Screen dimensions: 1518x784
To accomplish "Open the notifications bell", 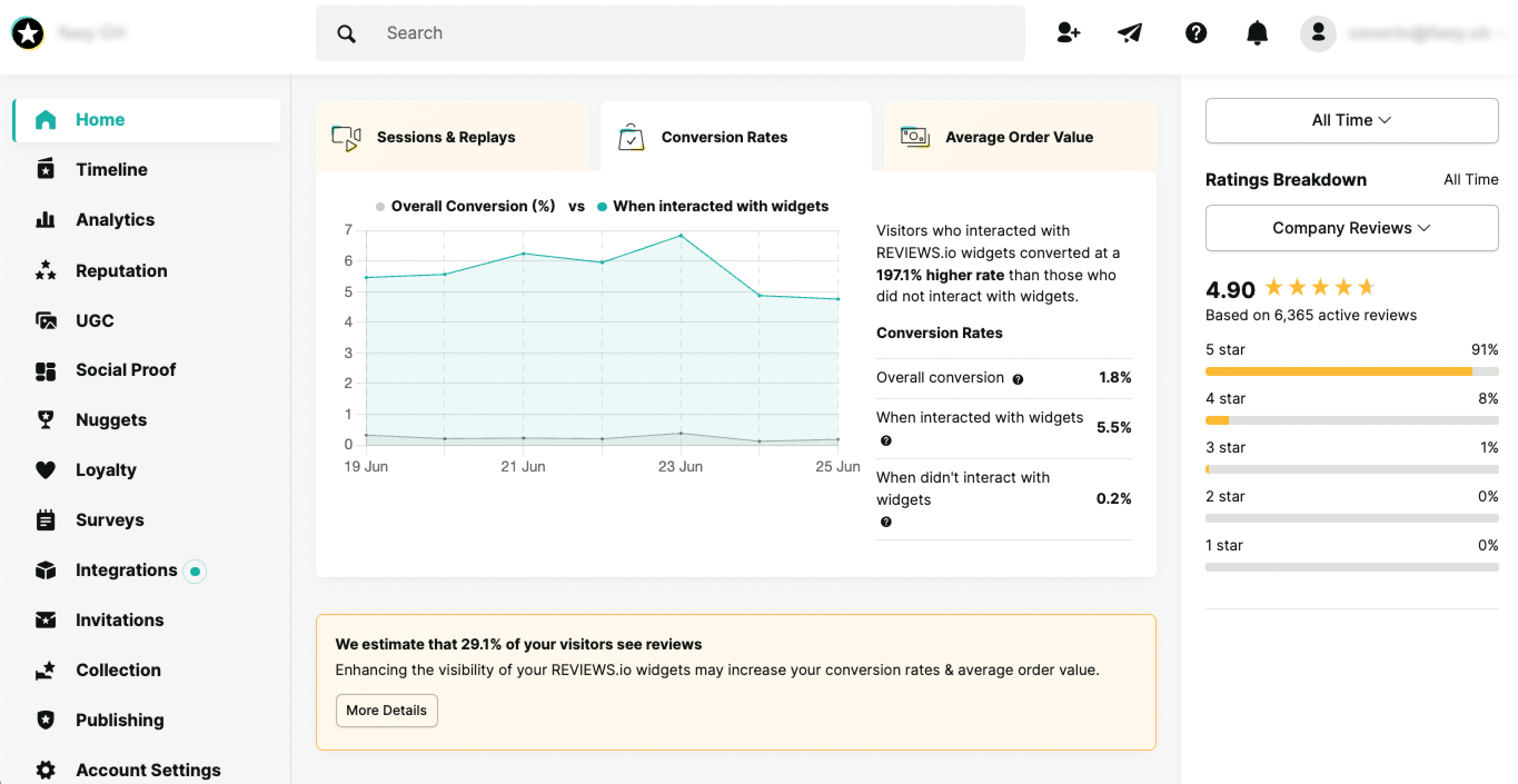I will point(1257,33).
